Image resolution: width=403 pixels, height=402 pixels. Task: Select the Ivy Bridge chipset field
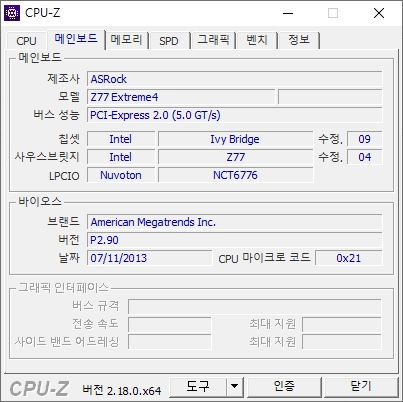click(235, 139)
